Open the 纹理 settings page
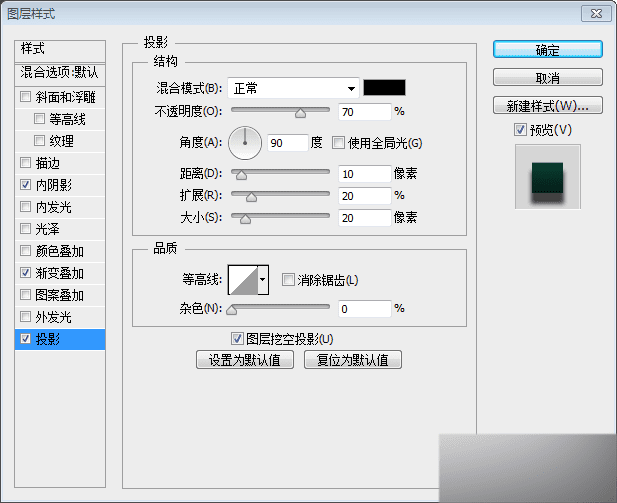The width and height of the screenshot is (617, 503). coord(61,141)
